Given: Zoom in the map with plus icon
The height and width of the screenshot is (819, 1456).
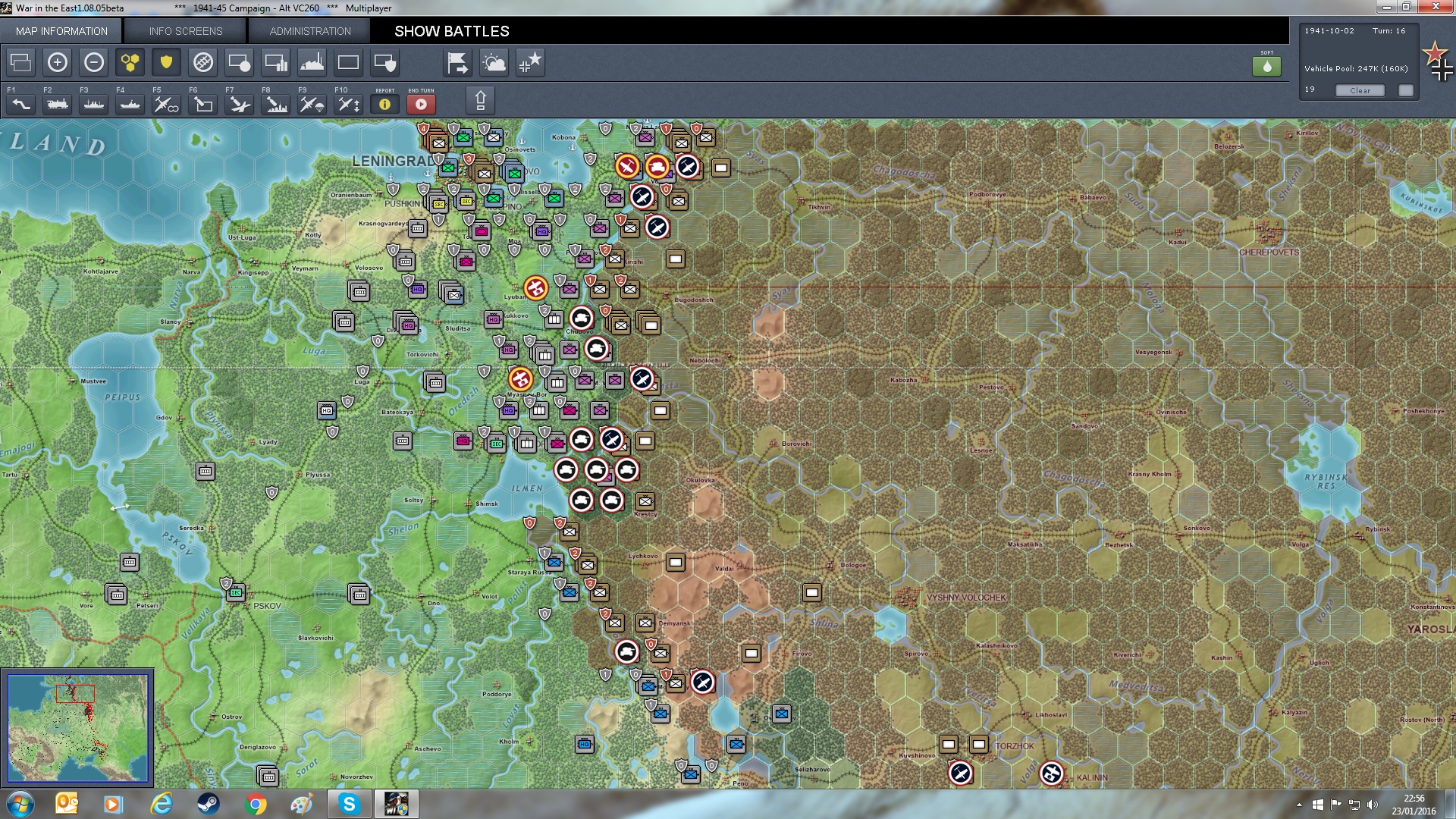Looking at the screenshot, I should point(58,62).
